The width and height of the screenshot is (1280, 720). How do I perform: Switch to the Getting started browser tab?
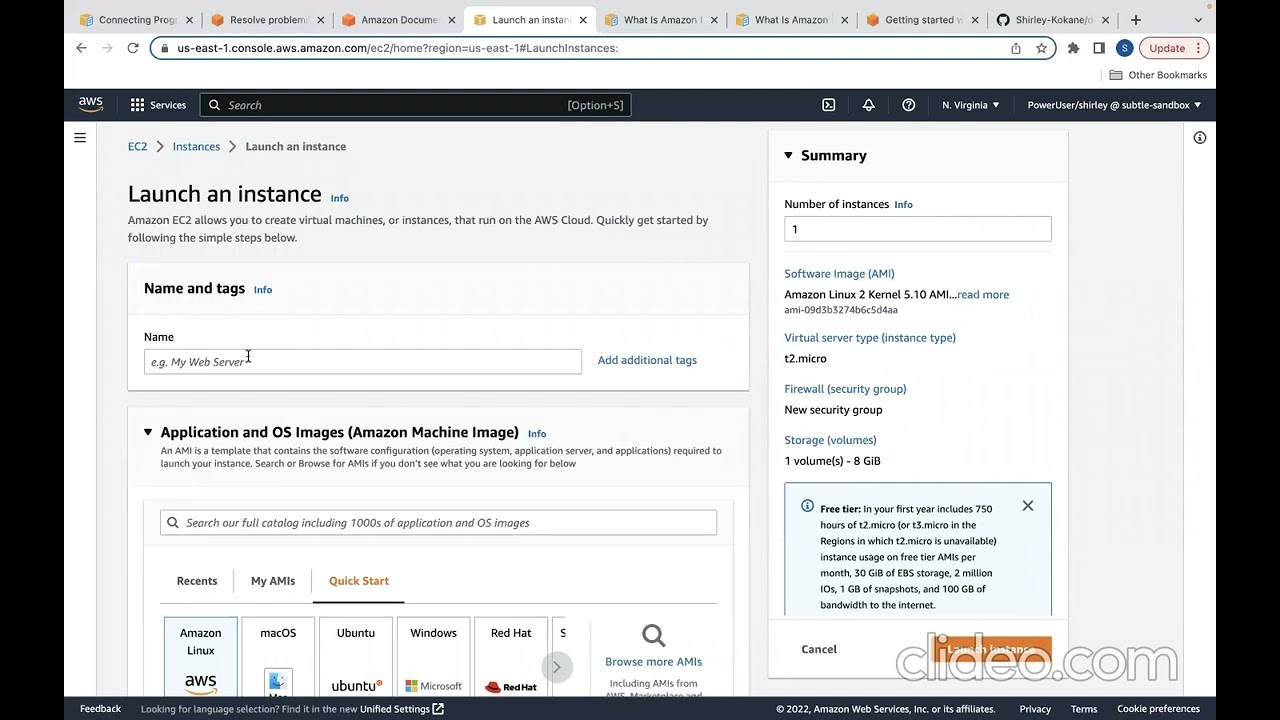click(921, 20)
